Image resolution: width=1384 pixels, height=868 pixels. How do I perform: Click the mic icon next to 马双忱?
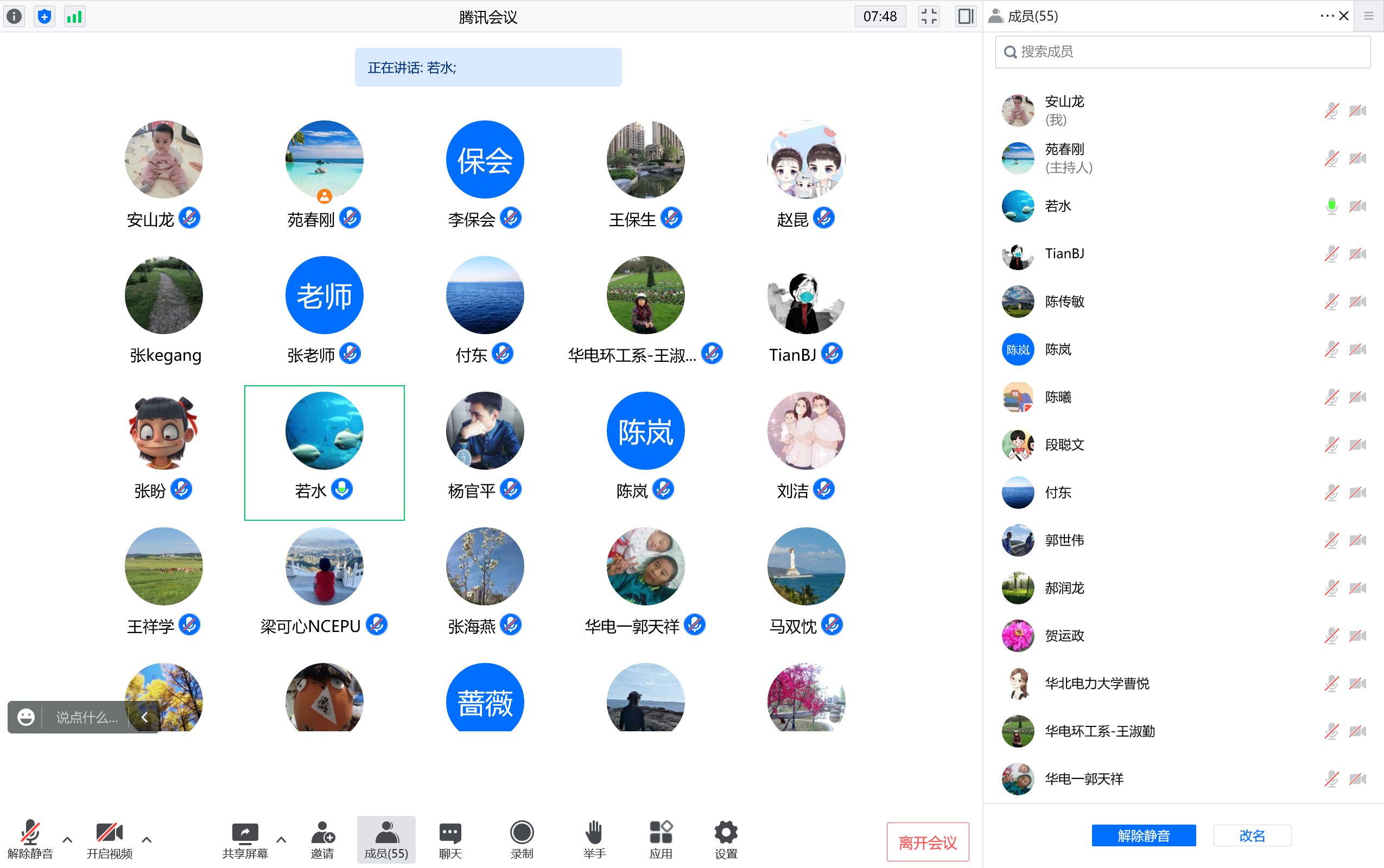(831, 624)
